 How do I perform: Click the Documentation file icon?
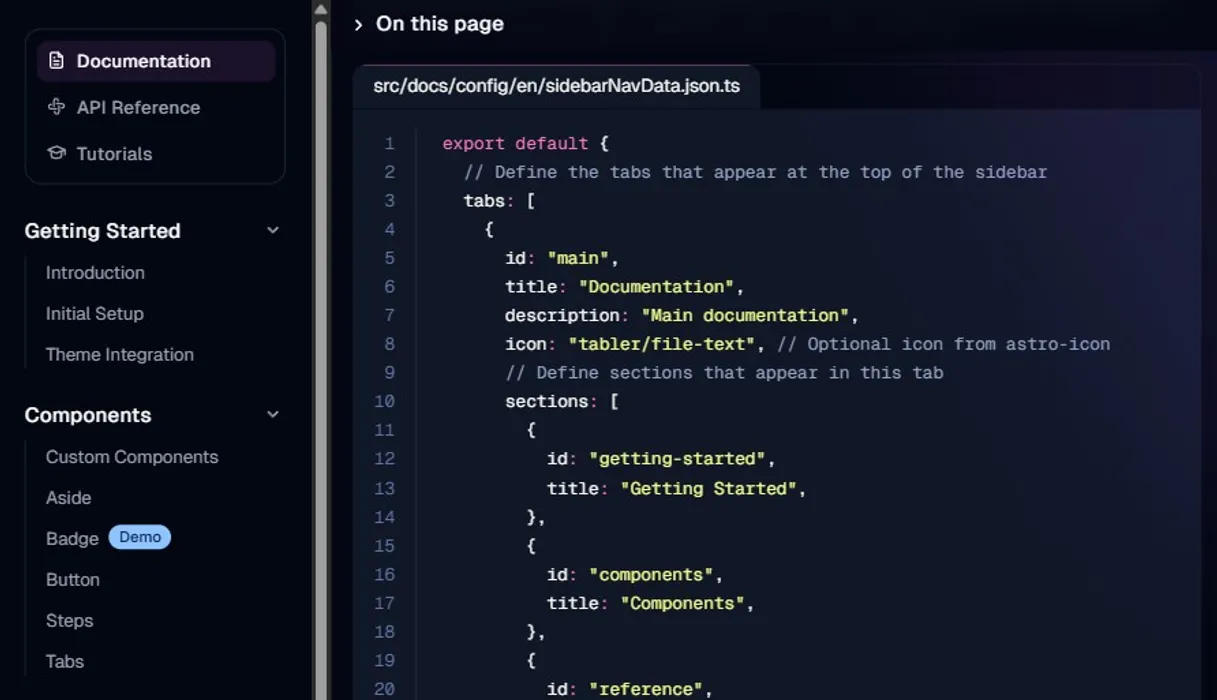[56, 61]
